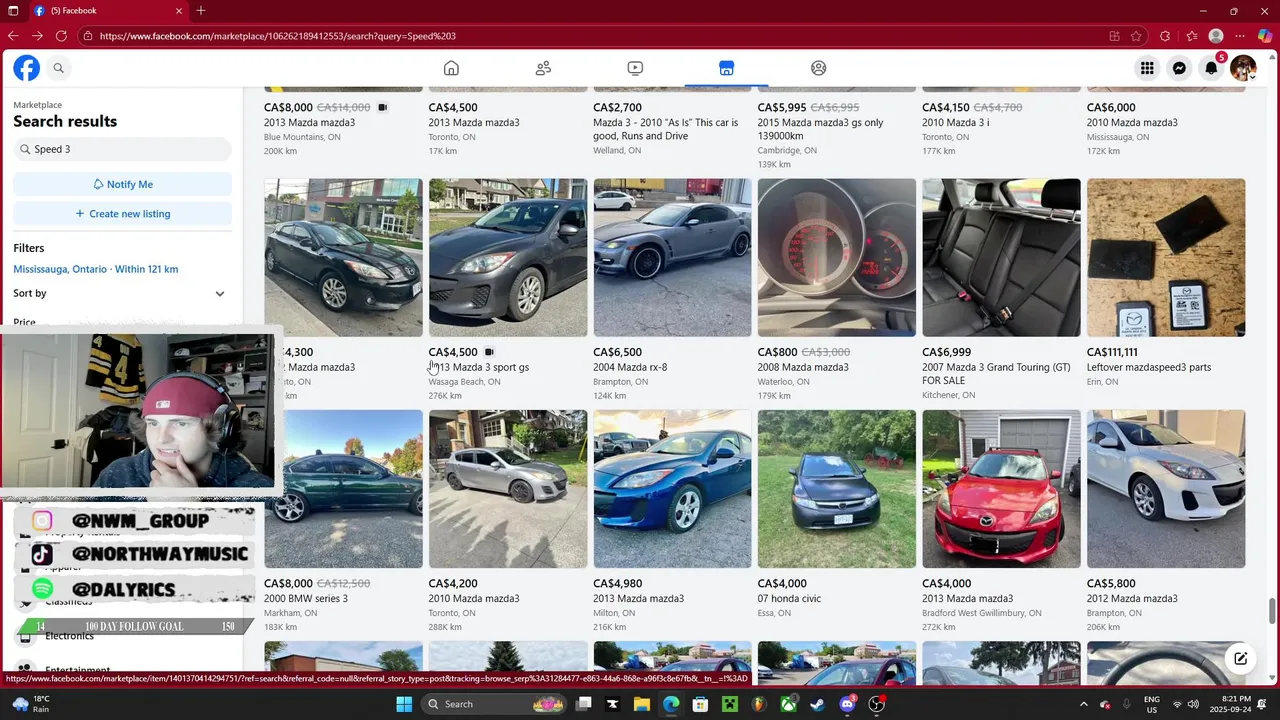Open the Facebook logo home link

coord(26,68)
